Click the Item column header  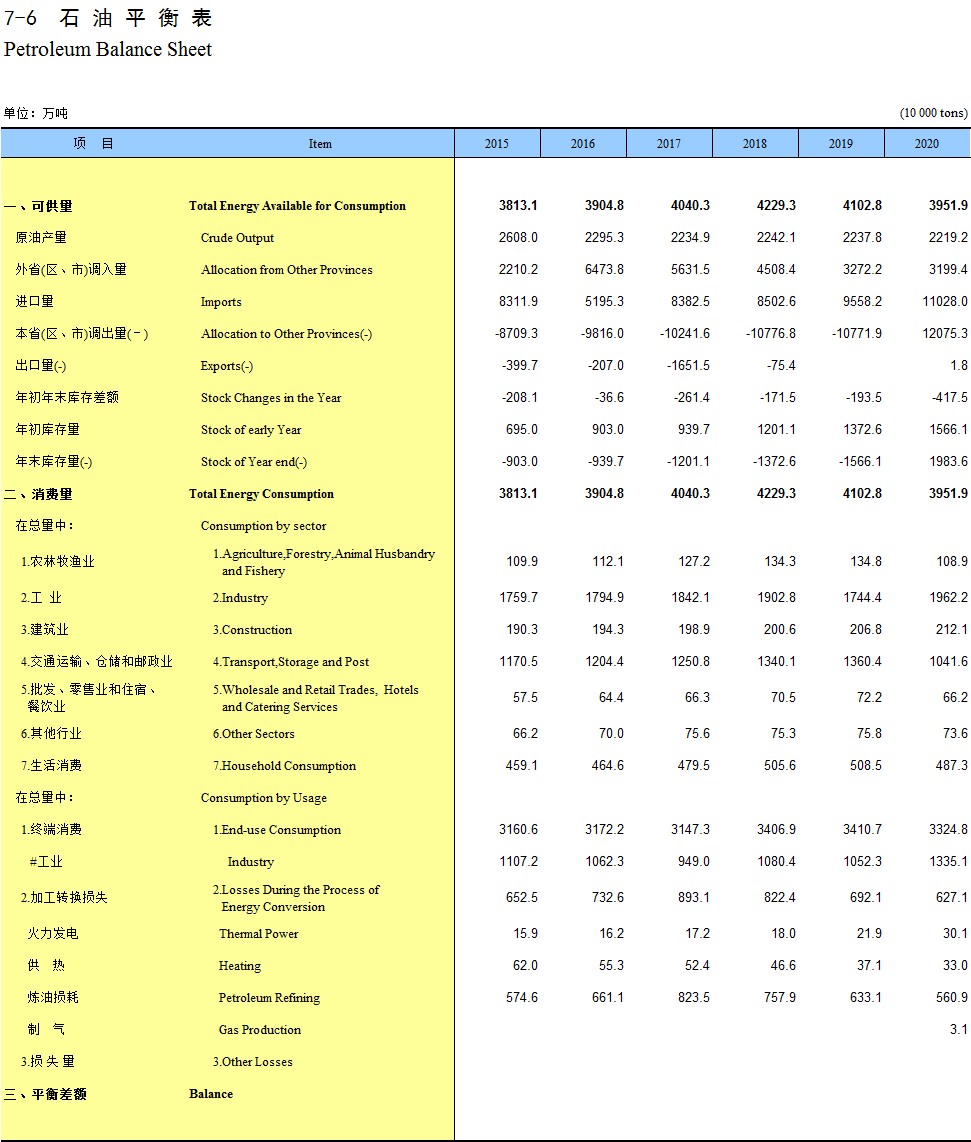[x=320, y=144]
